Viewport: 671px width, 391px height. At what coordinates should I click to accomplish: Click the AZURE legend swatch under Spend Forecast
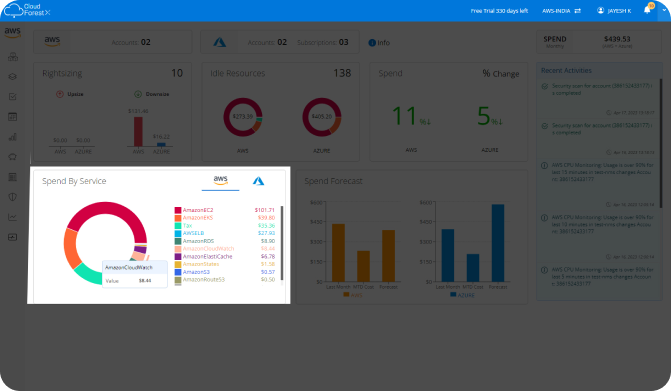453,294
